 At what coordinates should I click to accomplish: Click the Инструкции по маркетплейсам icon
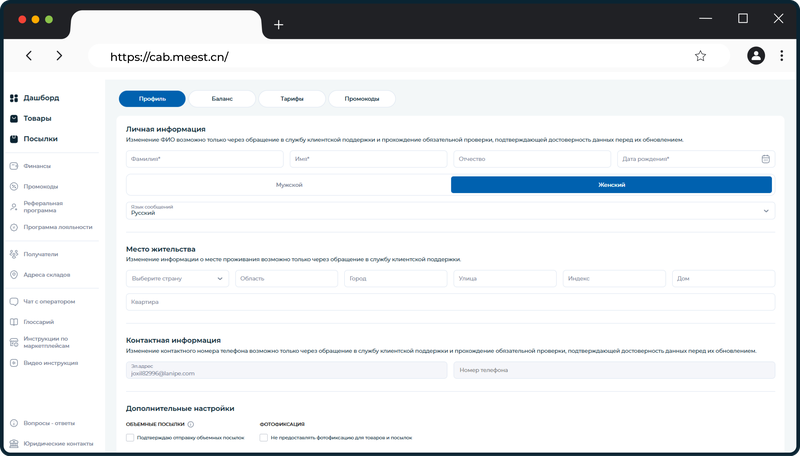(14, 342)
